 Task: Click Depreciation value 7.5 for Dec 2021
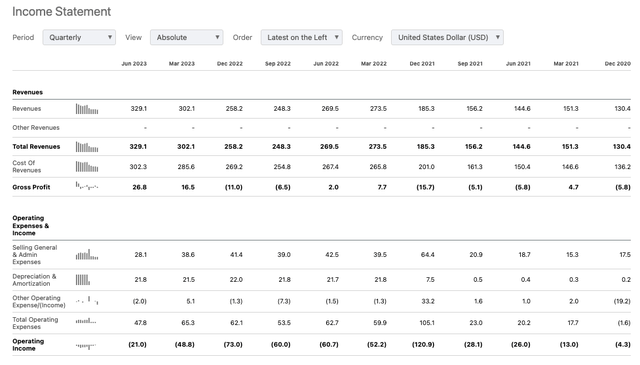[430, 280]
